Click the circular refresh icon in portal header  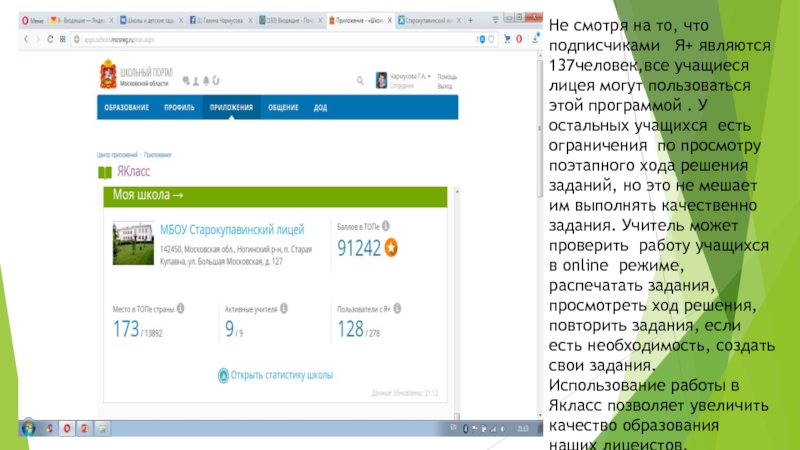pos(216,81)
